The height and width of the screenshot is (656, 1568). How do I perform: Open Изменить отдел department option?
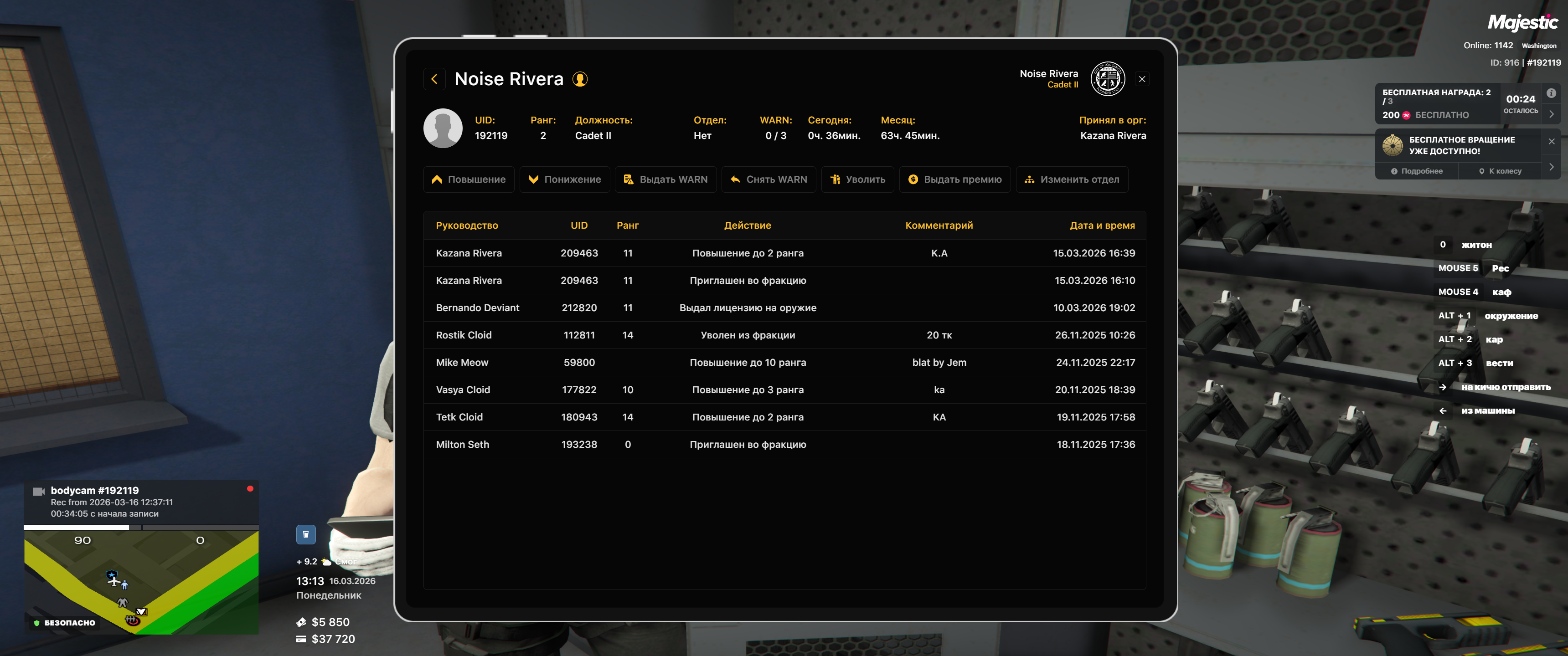pyautogui.click(x=1071, y=179)
